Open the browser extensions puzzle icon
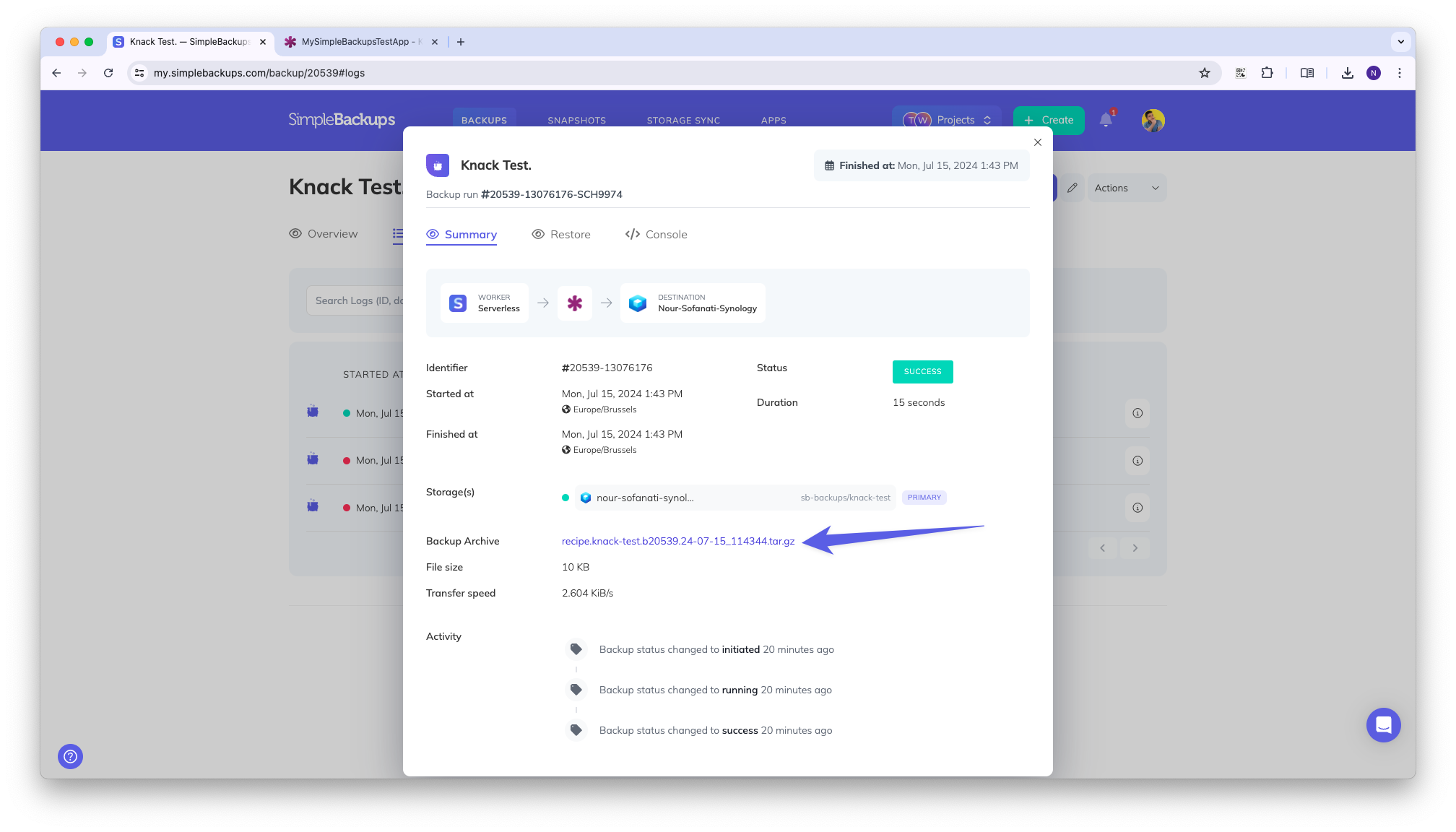This screenshot has height=832, width=1456. tap(1267, 73)
